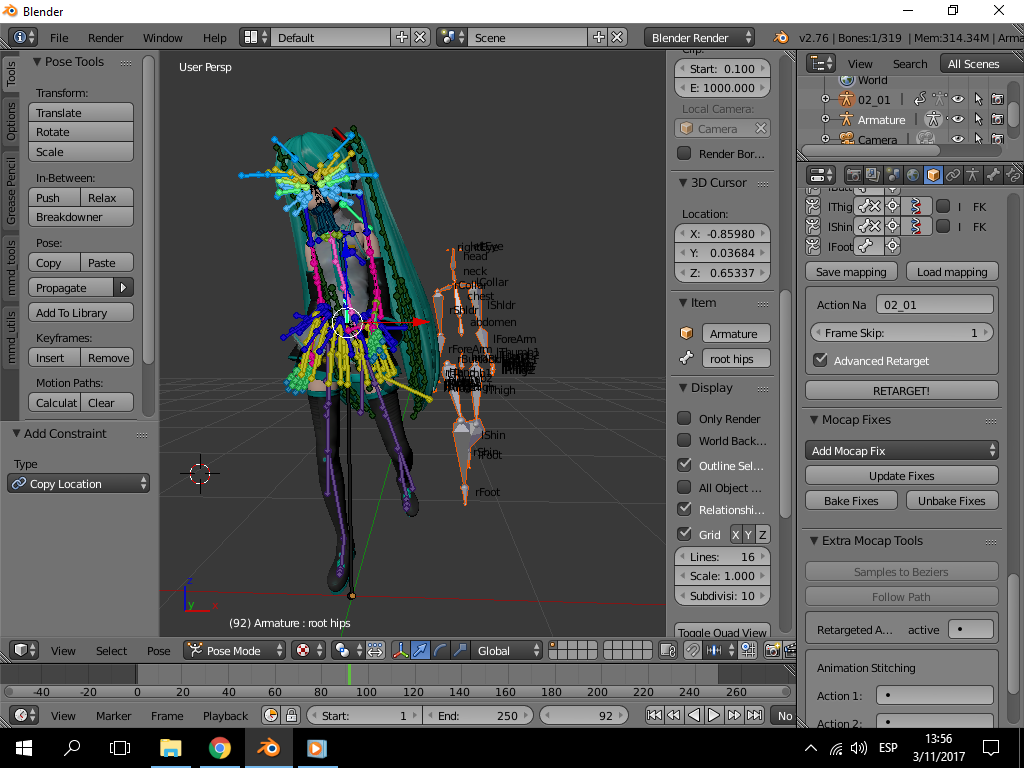Delete the Default screen layout
The width and height of the screenshot is (1024, 768).
click(421, 37)
